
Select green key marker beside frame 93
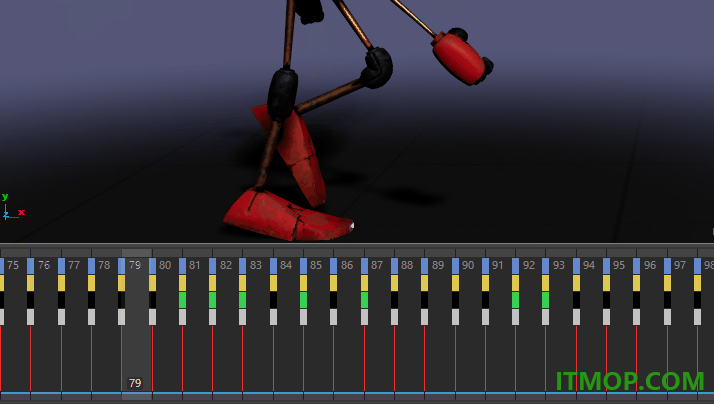point(546,300)
